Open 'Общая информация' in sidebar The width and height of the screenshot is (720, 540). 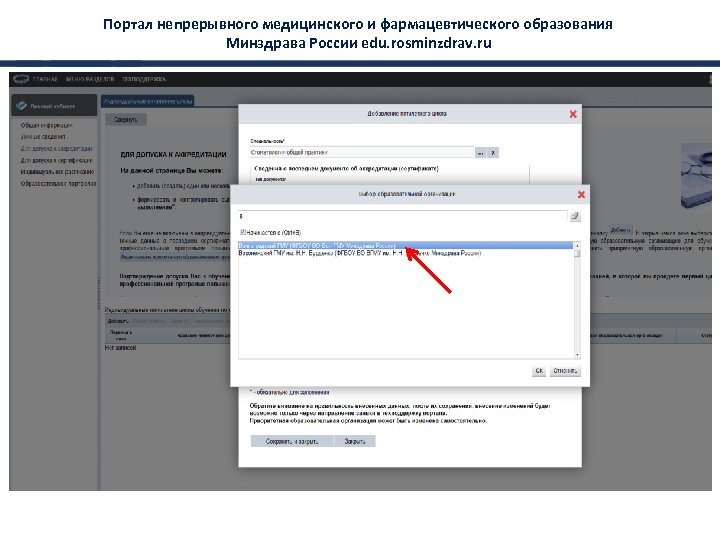click(46, 125)
